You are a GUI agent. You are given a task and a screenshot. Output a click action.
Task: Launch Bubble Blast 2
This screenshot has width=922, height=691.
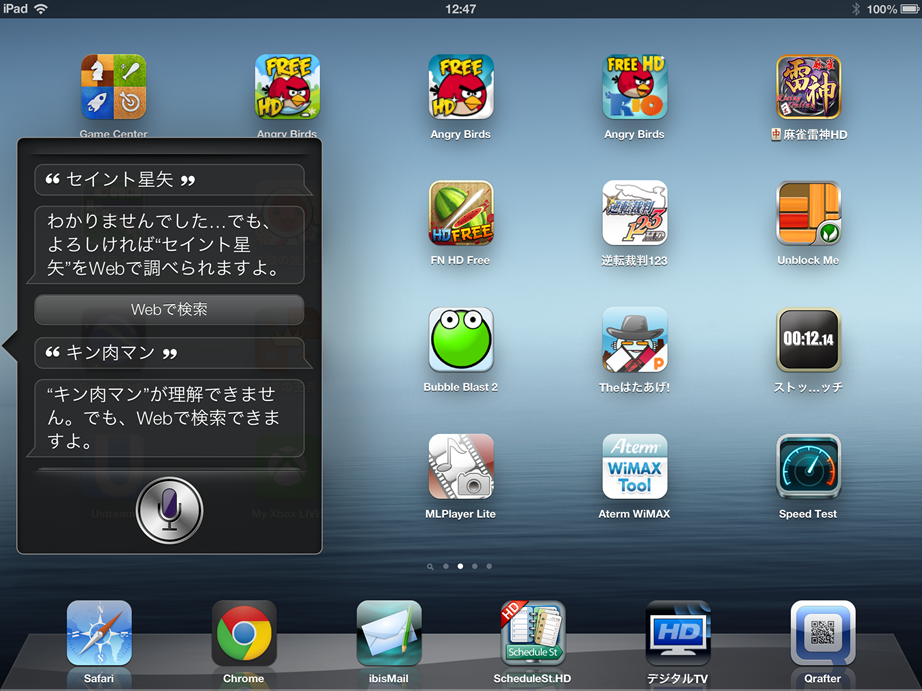(460, 340)
